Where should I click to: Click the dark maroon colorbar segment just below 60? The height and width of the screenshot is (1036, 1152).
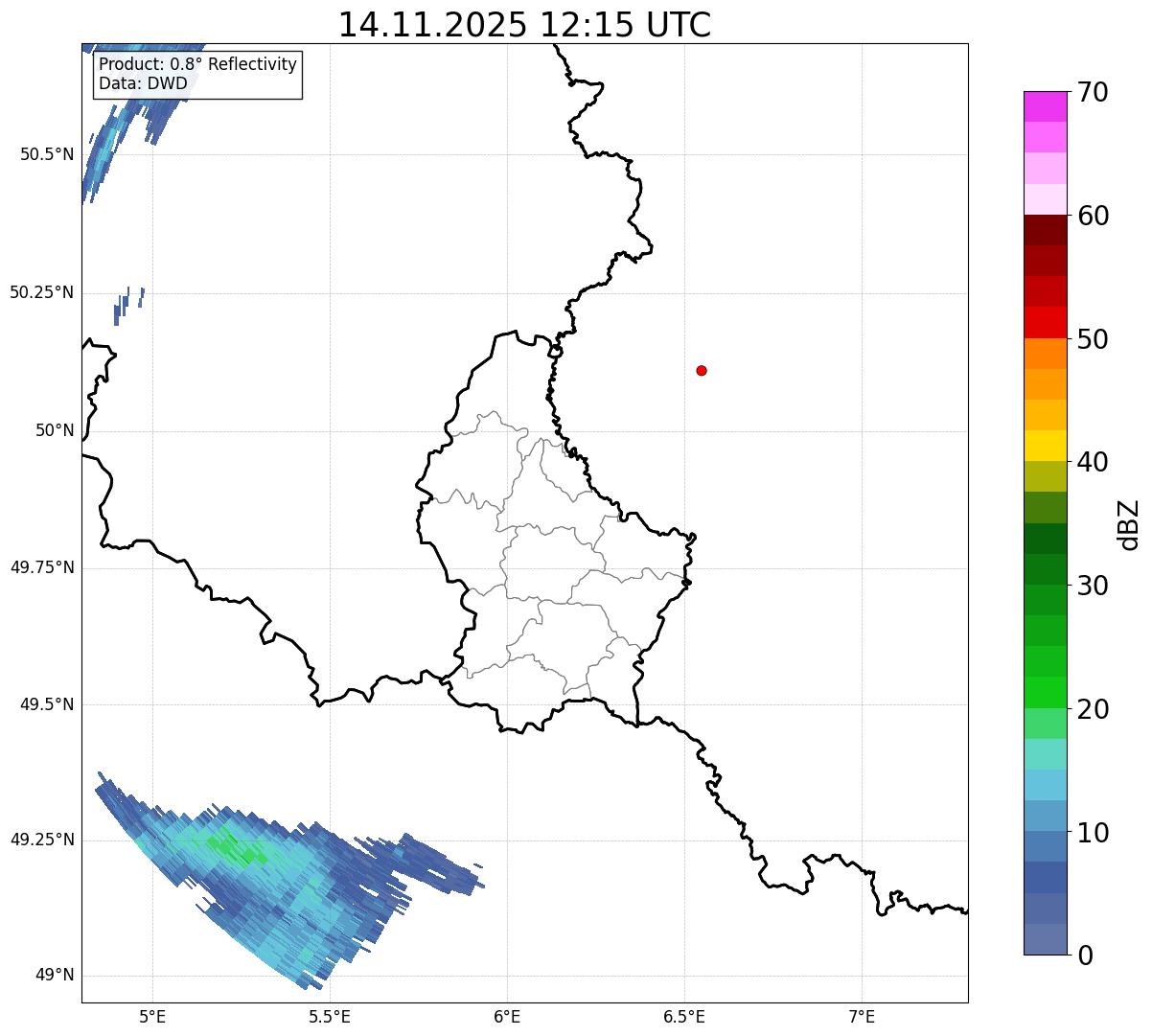(x=1045, y=230)
